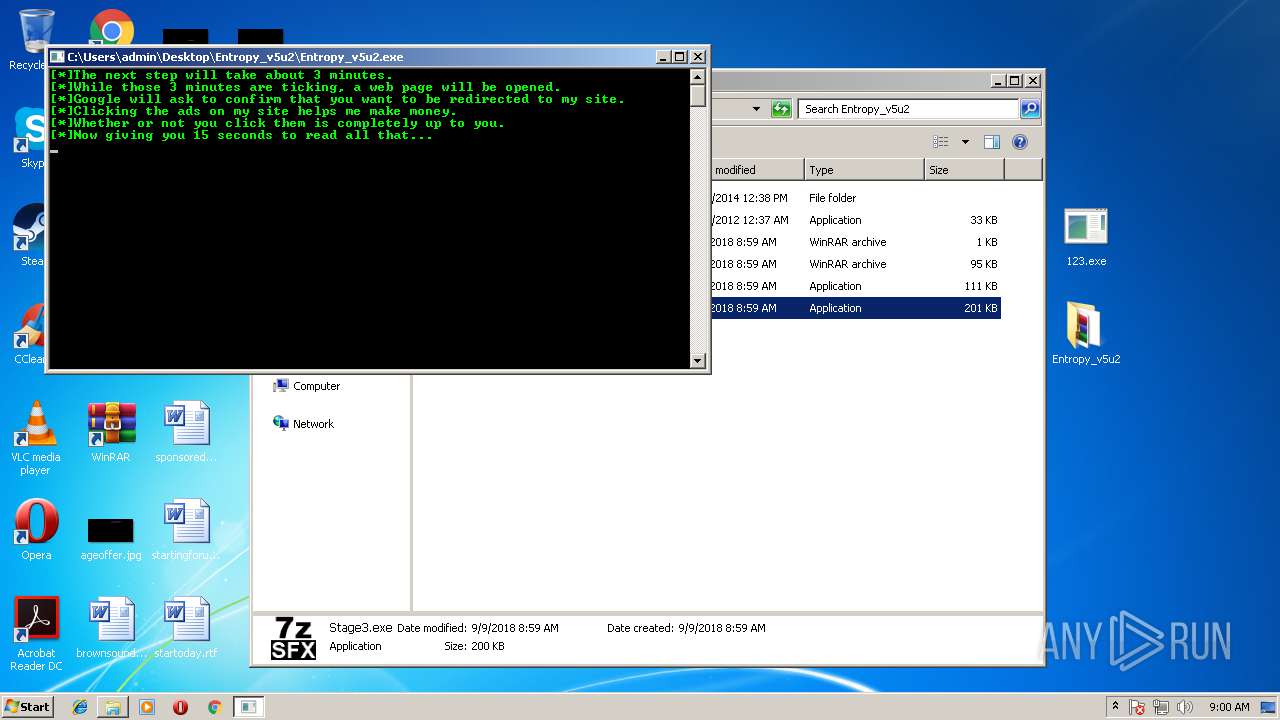Select Network in the navigation pane
Screen dimensions: 1280x720
(x=303, y=424)
